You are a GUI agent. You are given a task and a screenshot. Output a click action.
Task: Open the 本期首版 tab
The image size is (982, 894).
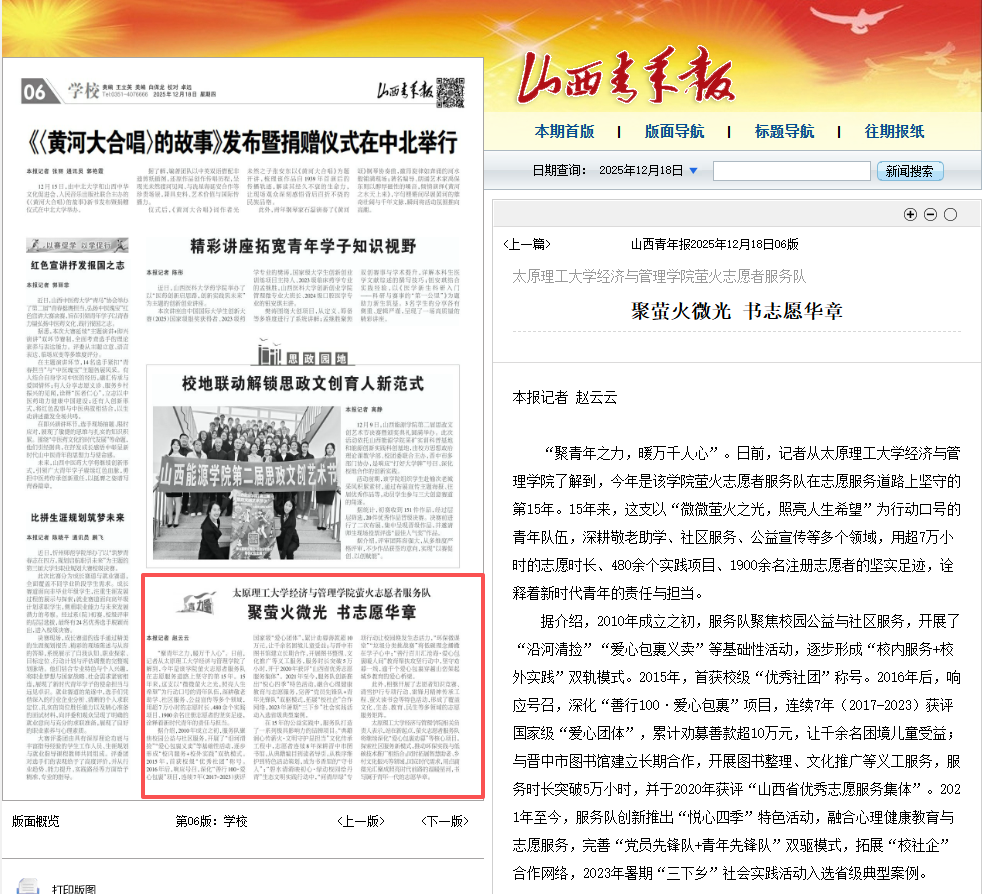pos(564,131)
